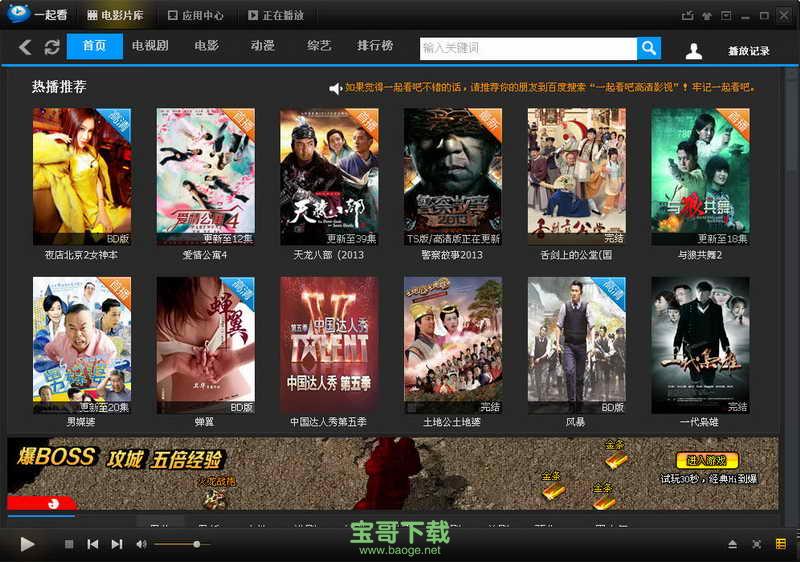Click the orange announcement marquee text
This screenshot has width=800, height=562.
pyautogui.click(x=550, y=88)
